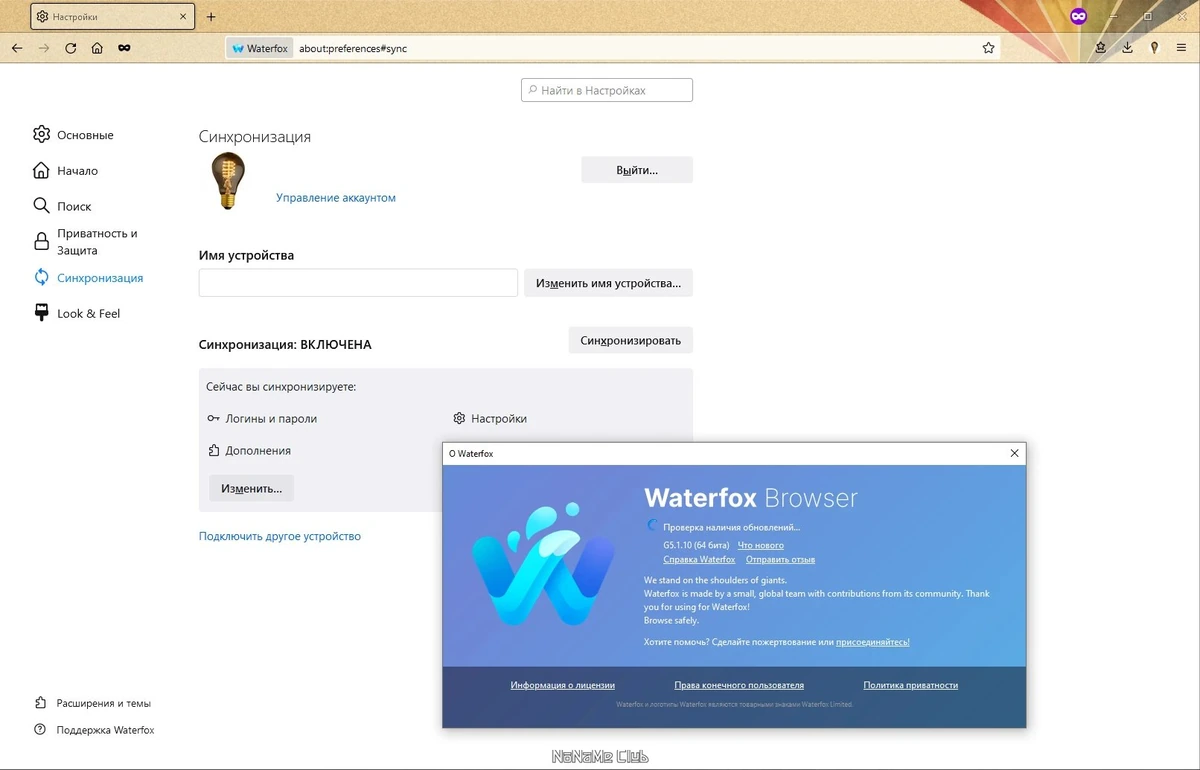
Task: Open Информация о лицензии link
Action: 562,685
